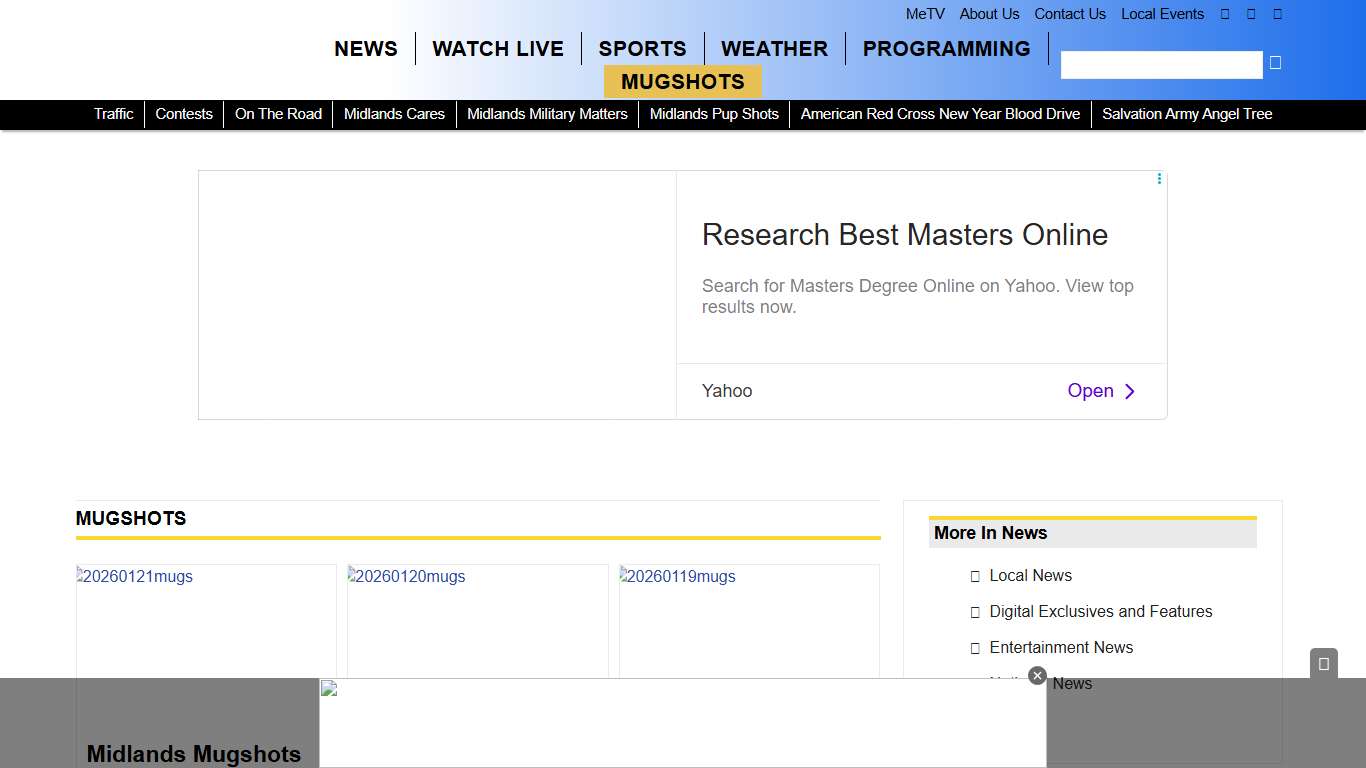Click the search submit icon beside the search box
Viewport: 1366px width, 768px height.
tap(1275, 63)
